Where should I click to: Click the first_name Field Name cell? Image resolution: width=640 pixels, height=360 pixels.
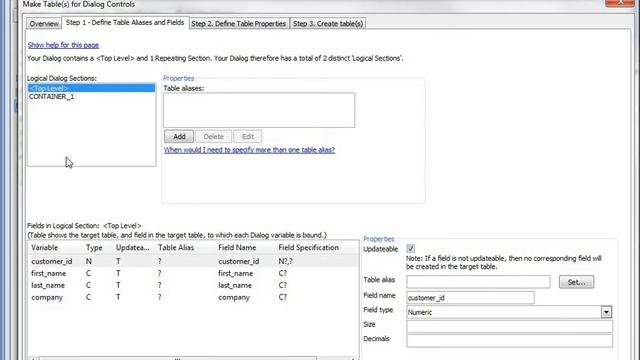[236, 273]
